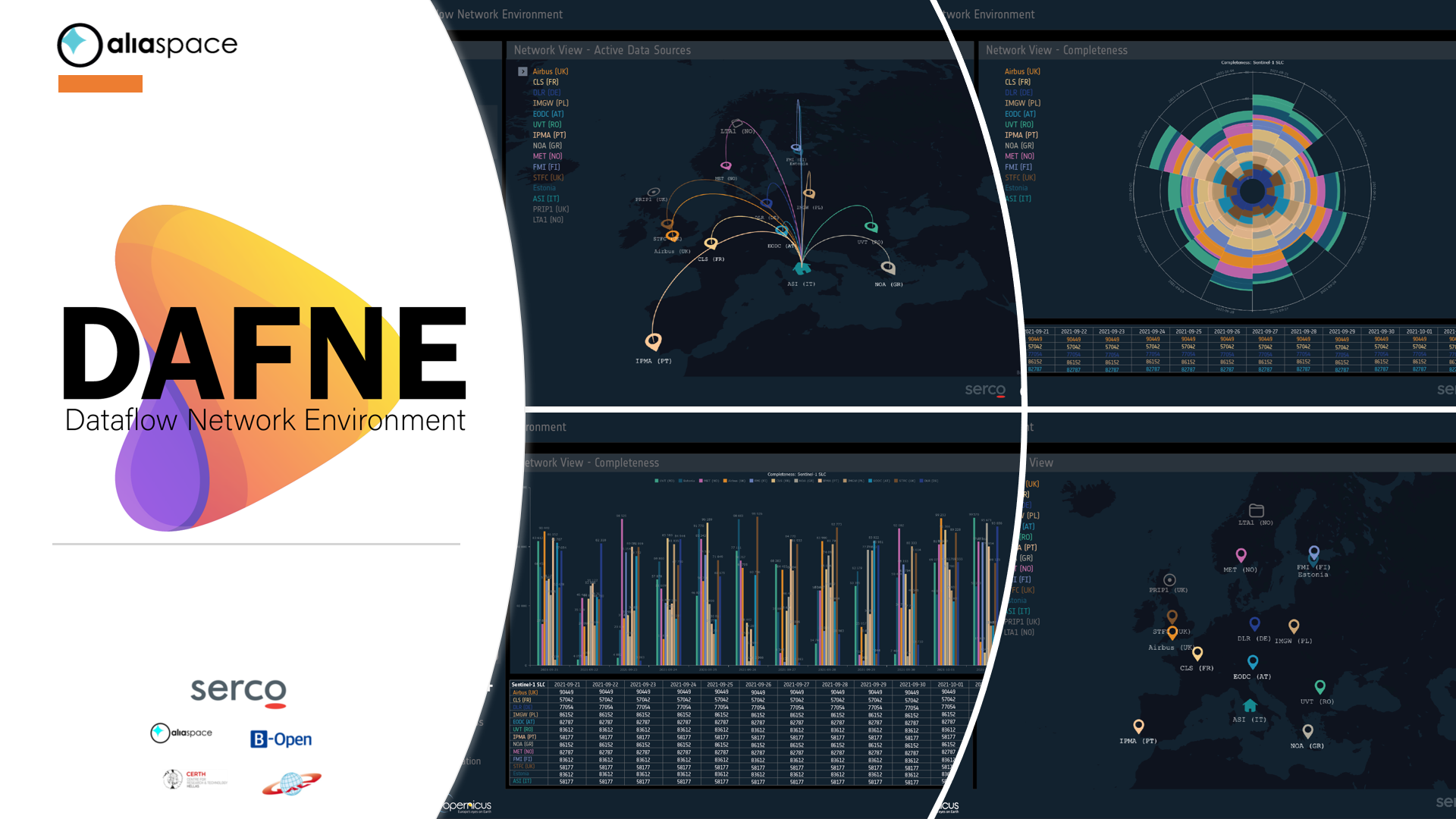Click the ASI (IT) home marker on the map
This screenshot has width=1456, height=819.
[1250, 704]
